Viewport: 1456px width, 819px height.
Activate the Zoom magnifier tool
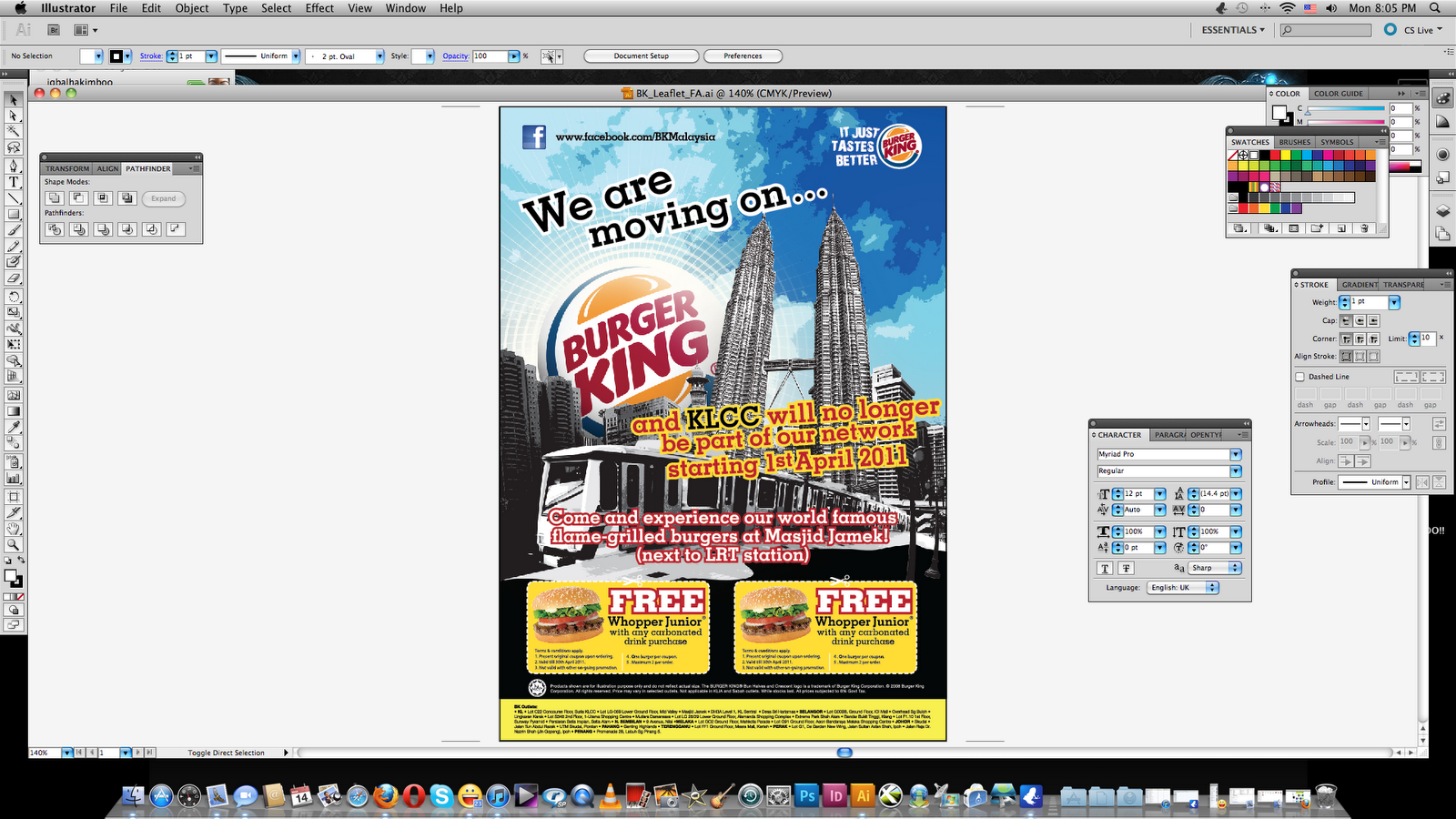[x=14, y=545]
